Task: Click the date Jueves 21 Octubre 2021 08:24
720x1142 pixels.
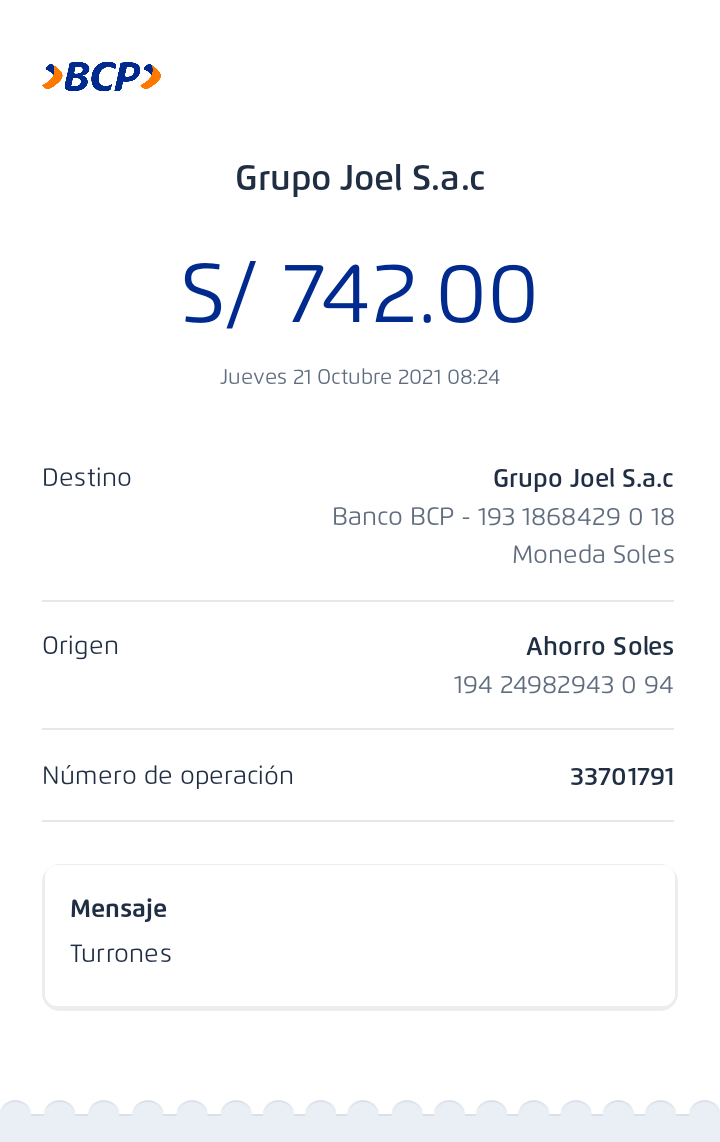Action: point(360,377)
